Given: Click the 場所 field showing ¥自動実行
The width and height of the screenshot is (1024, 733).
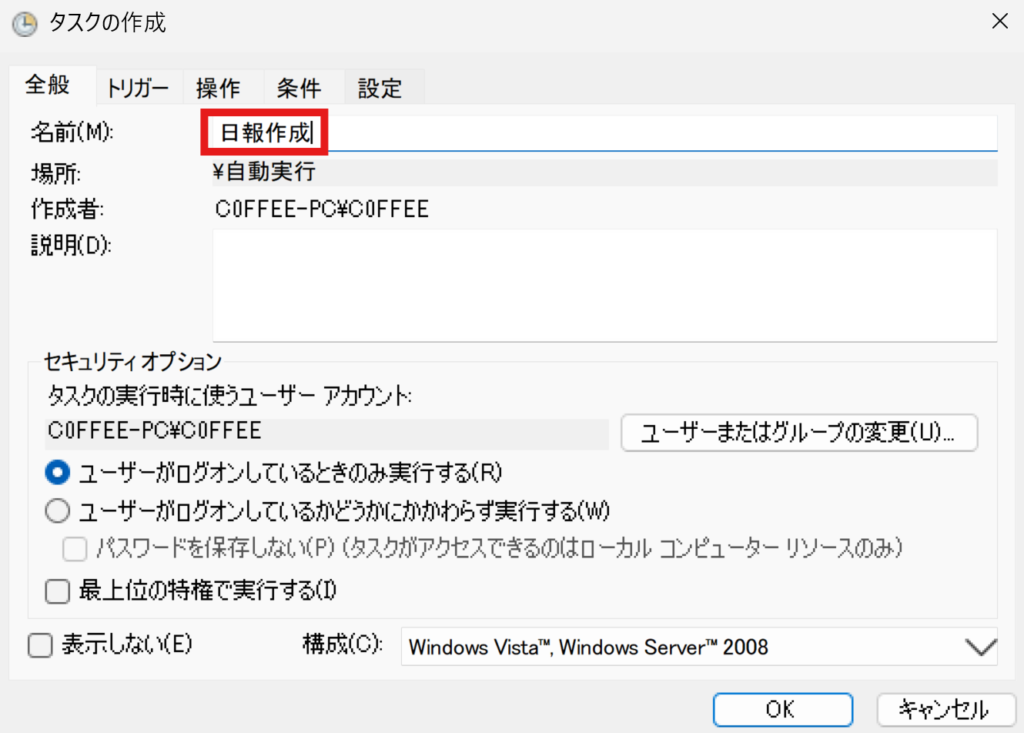Looking at the screenshot, I should [600, 173].
